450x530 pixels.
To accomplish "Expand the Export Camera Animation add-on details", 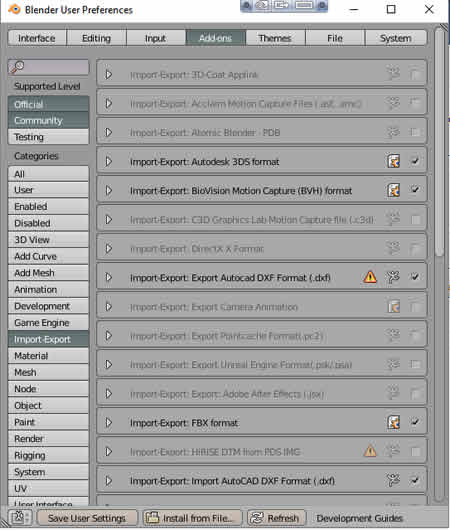I will click(x=109, y=306).
